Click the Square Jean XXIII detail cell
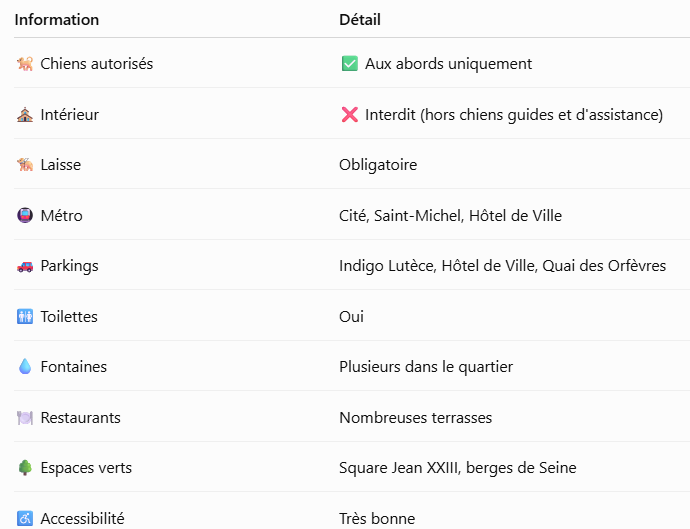Viewport: 690px width, 529px height. click(458, 468)
